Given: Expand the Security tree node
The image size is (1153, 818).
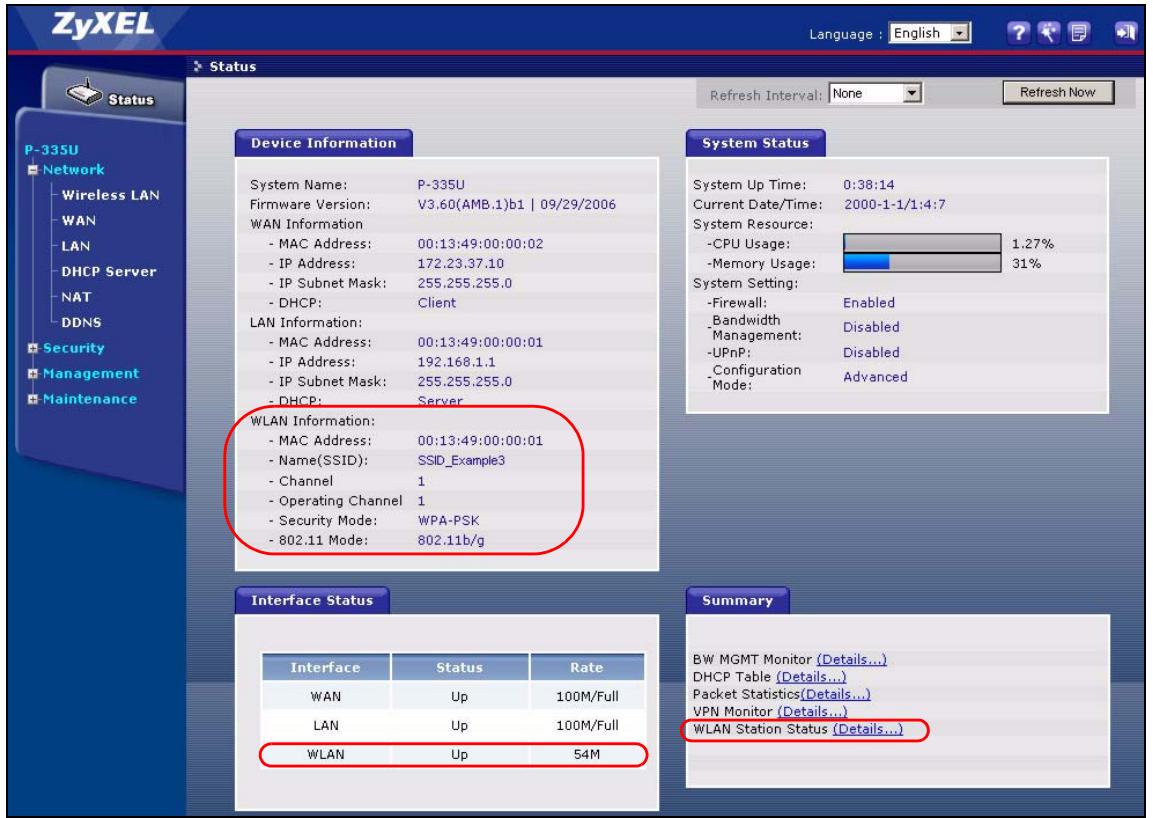Looking at the screenshot, I should (x=32, y=349).
